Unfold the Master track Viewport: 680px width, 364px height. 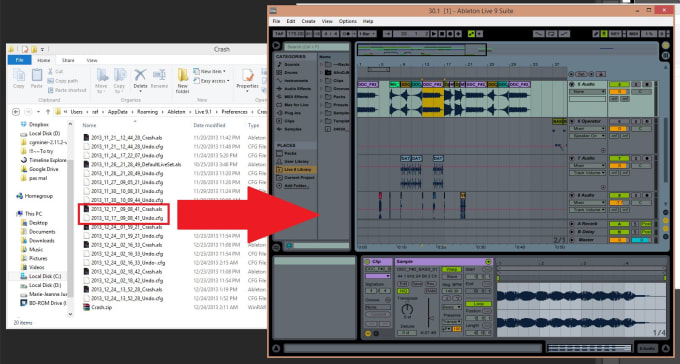tap(572, 240)
